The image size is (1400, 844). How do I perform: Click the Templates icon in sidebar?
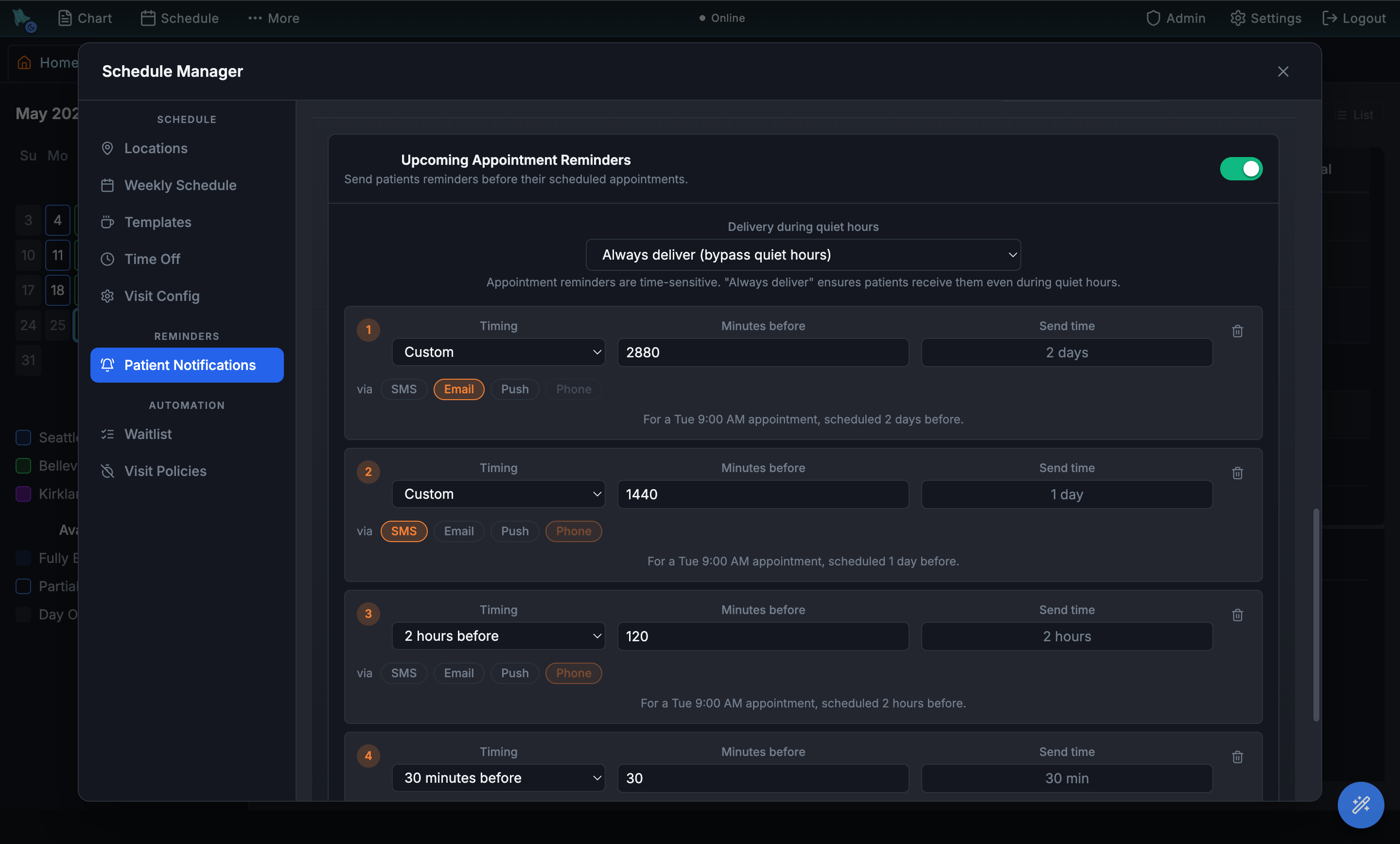[107, 222]
